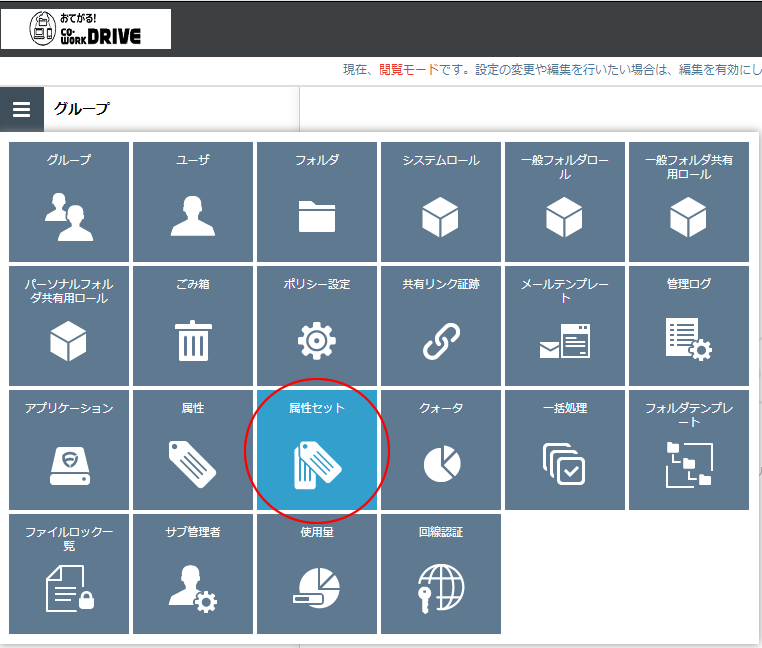Open the 共有リンク証跡 link tile

tap(441, 326)
